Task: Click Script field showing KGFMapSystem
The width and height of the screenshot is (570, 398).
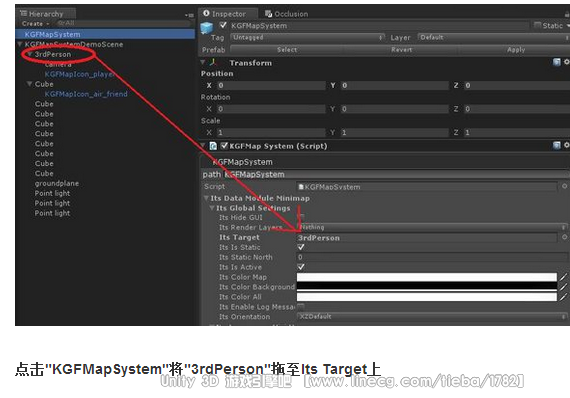Action: click(427, 187)
